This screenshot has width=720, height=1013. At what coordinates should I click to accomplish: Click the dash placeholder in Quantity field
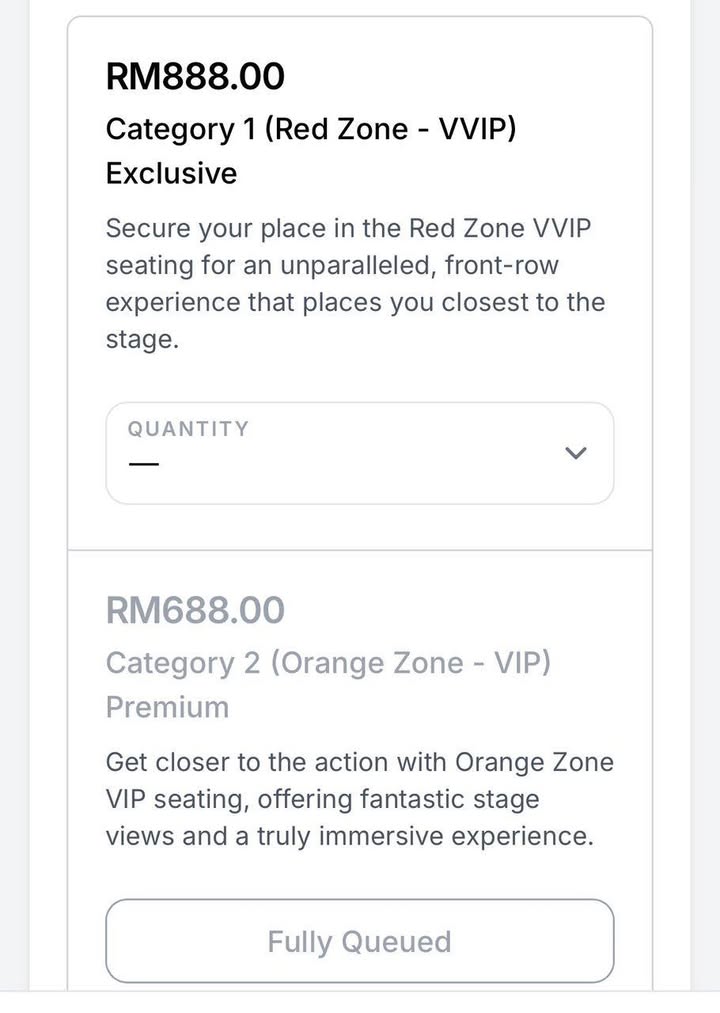tap(144, 465)
